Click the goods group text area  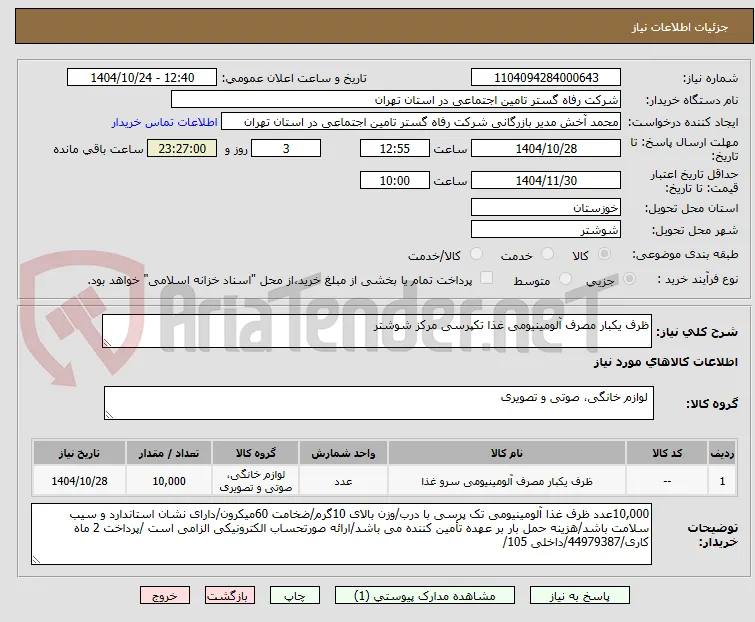379,403
